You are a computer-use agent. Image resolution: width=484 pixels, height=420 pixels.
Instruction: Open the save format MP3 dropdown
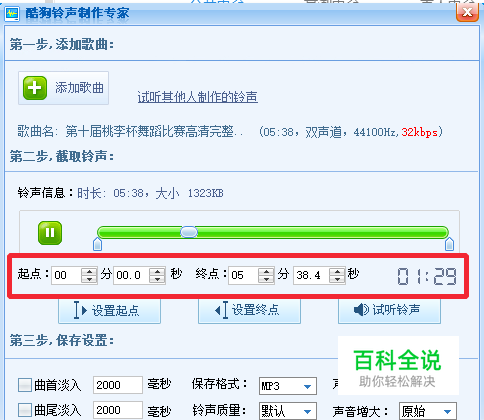coord(288,386)
